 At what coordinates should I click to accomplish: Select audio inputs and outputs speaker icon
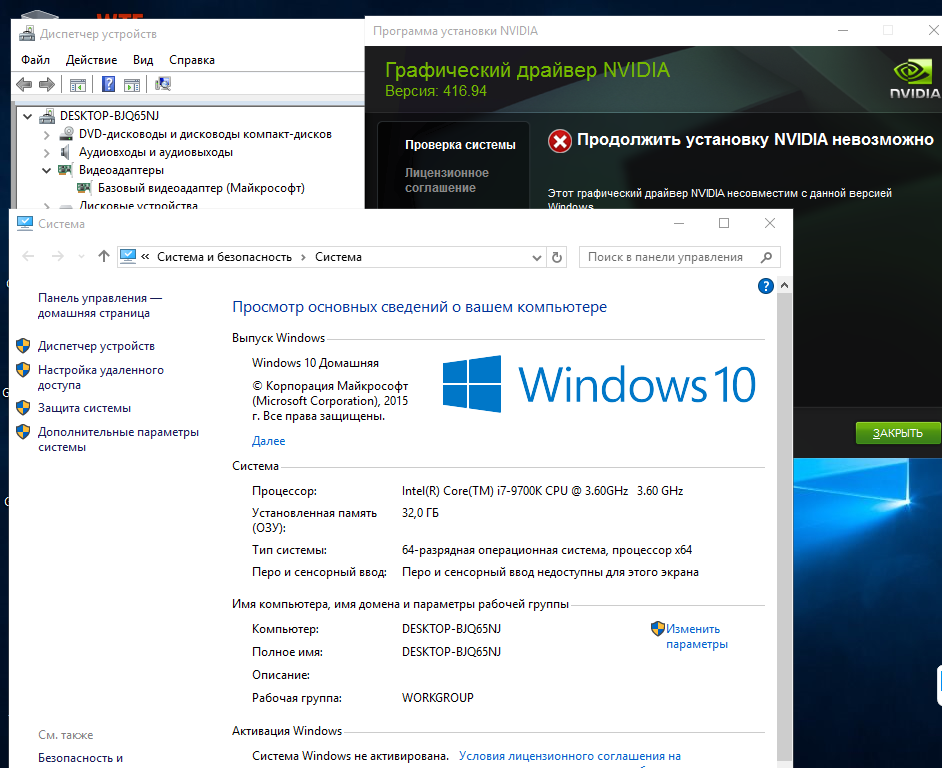pyautogui.click(x=66, y=151)
